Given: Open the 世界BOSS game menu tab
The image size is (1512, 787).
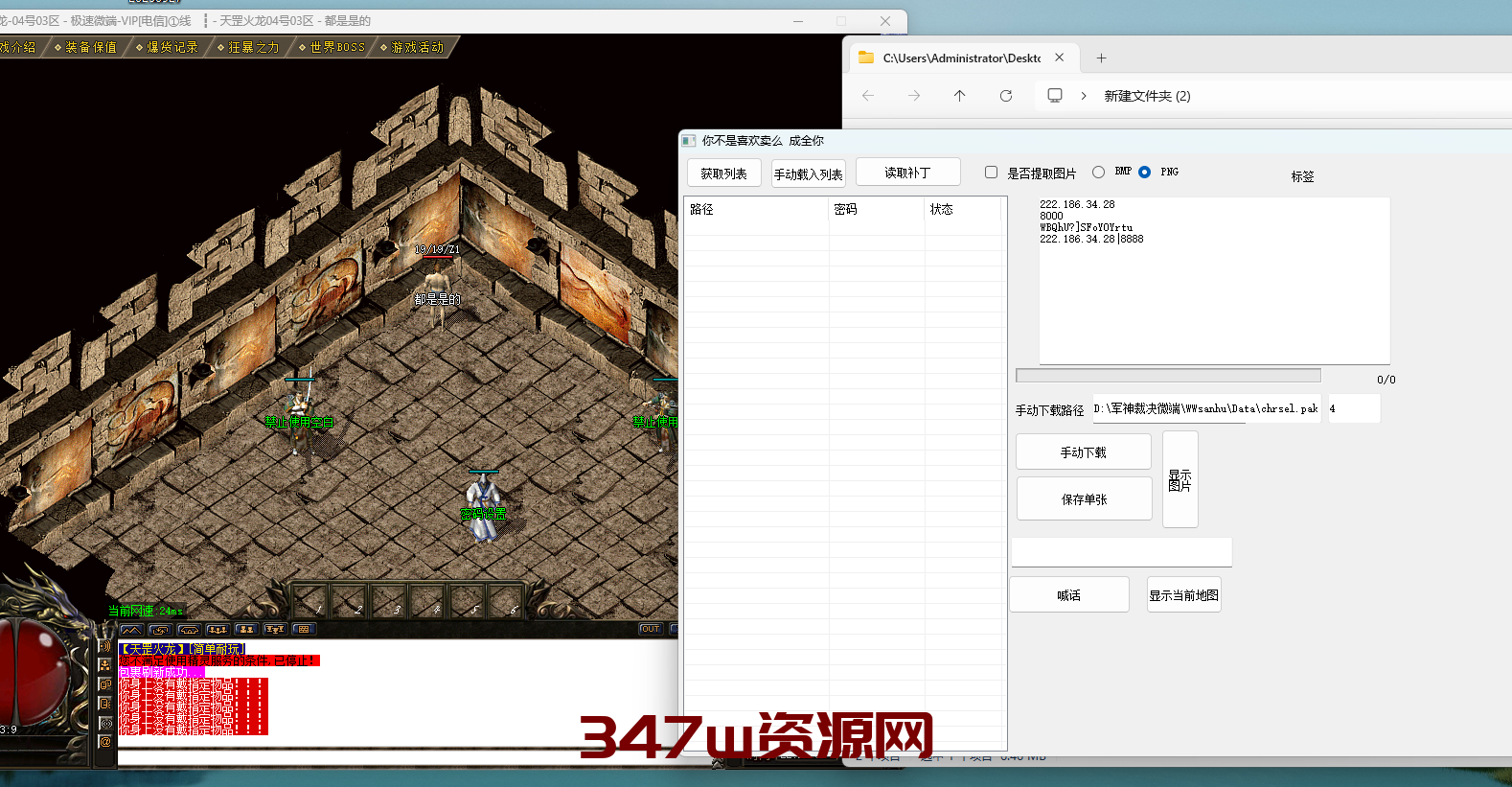Looking at the screenshot, I should click(332, 46).
